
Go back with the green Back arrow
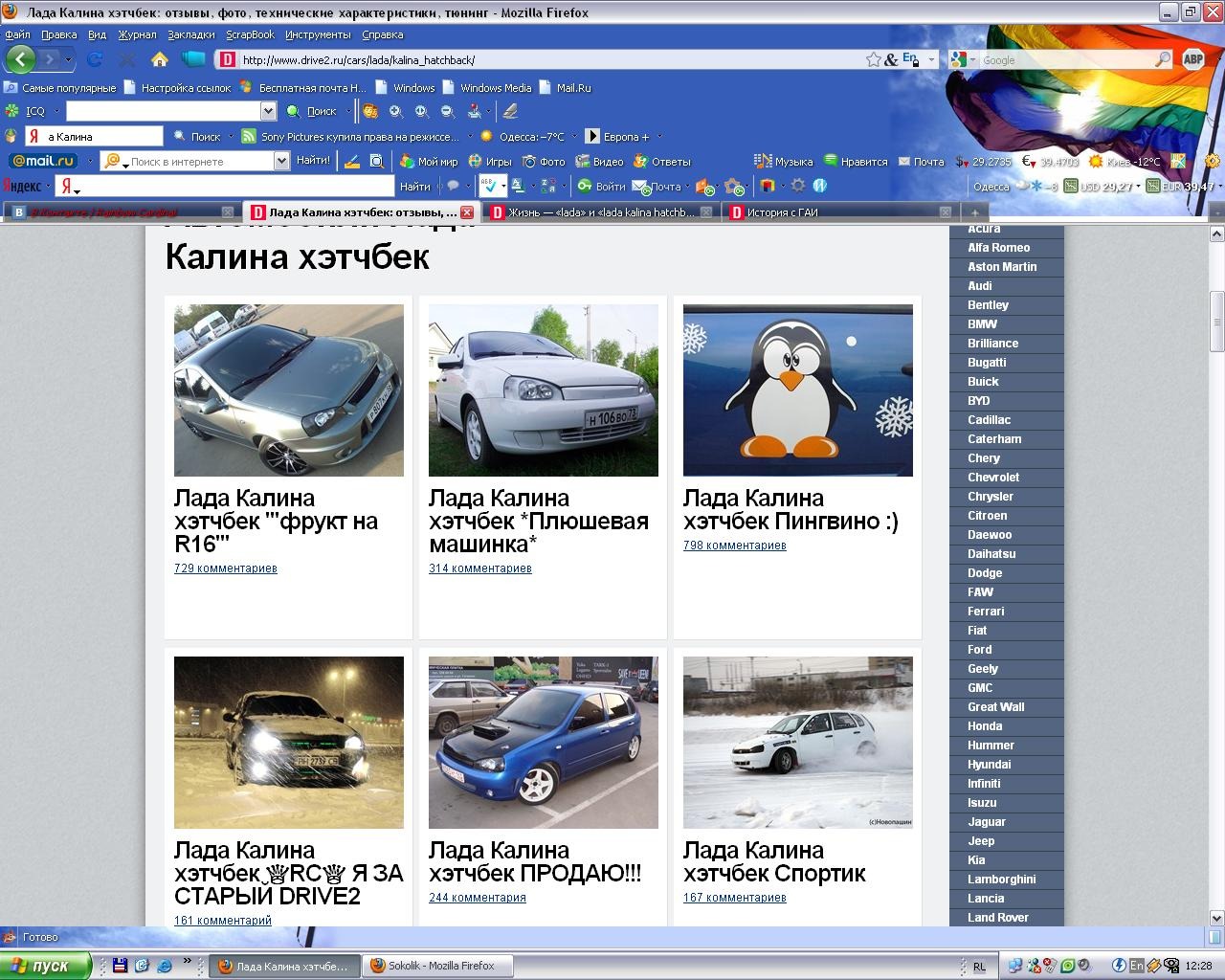pyautogui.click(x=20, y=59)
